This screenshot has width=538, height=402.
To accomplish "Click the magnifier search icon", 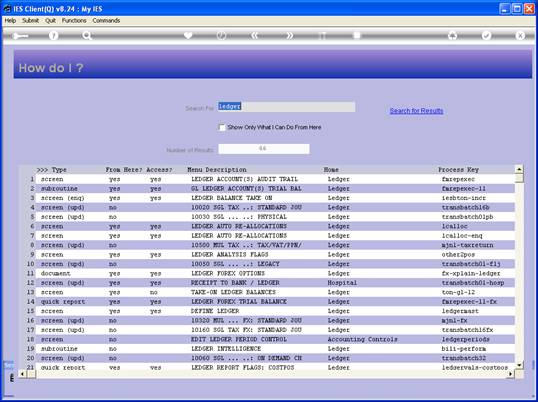I will coord(87,35).
